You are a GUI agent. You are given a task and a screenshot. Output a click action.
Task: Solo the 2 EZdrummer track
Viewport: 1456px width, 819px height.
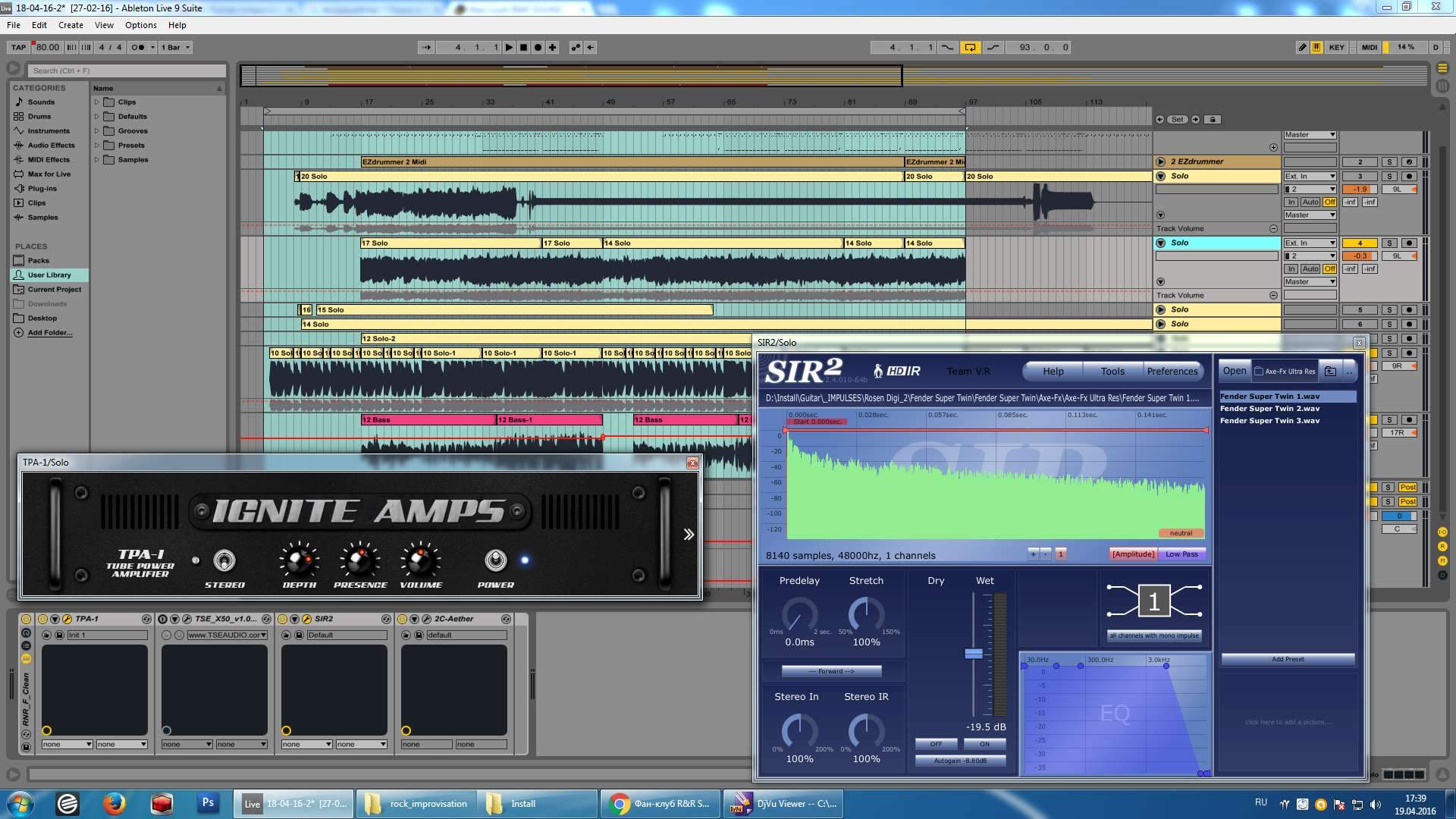[1389, 162]
